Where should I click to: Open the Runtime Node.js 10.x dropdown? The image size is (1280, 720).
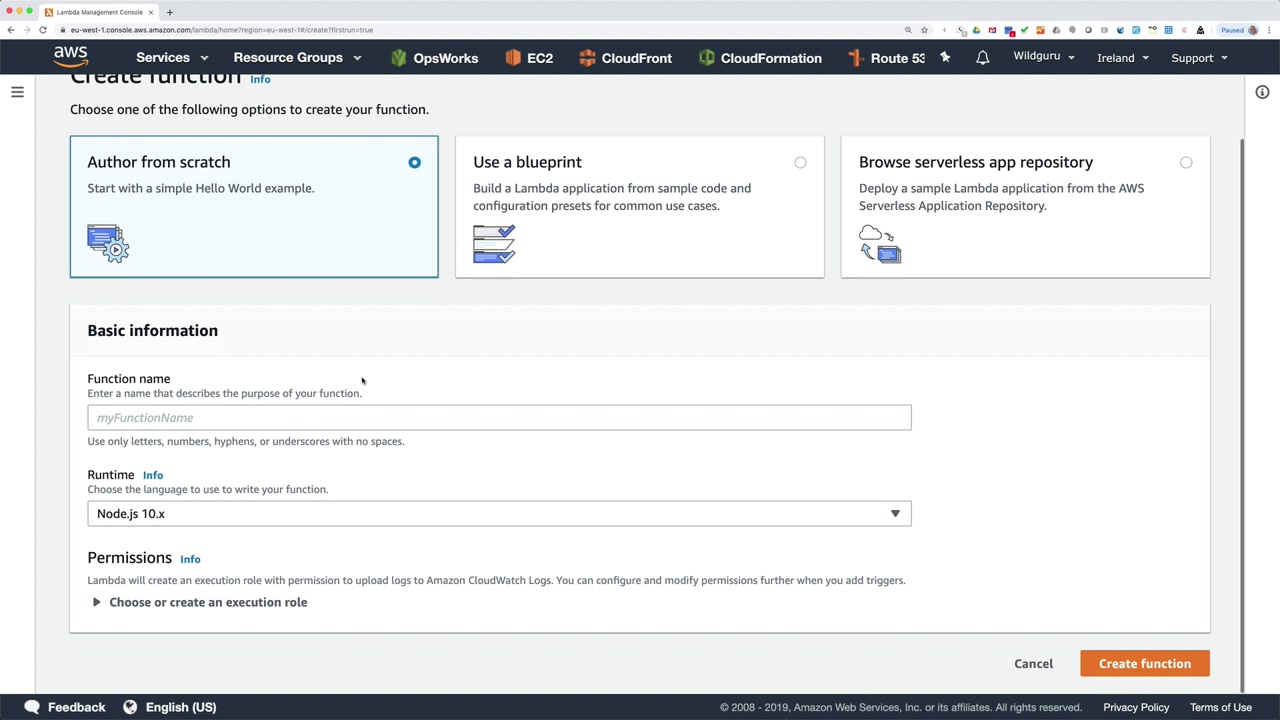499,514
